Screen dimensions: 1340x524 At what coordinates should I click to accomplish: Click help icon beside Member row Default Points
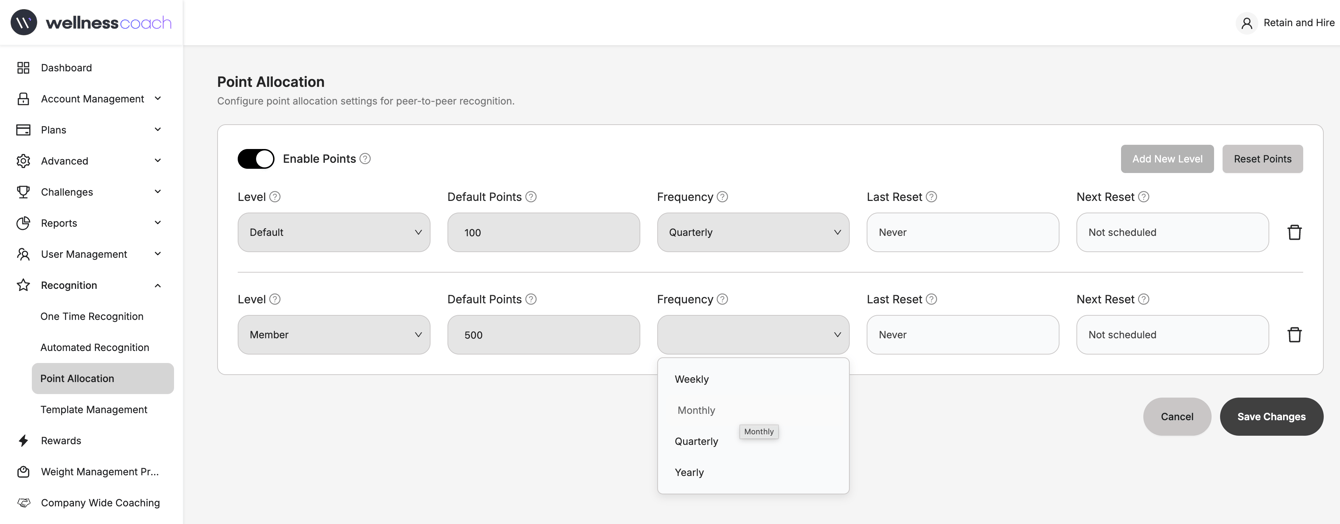click(x=531, y=299)
